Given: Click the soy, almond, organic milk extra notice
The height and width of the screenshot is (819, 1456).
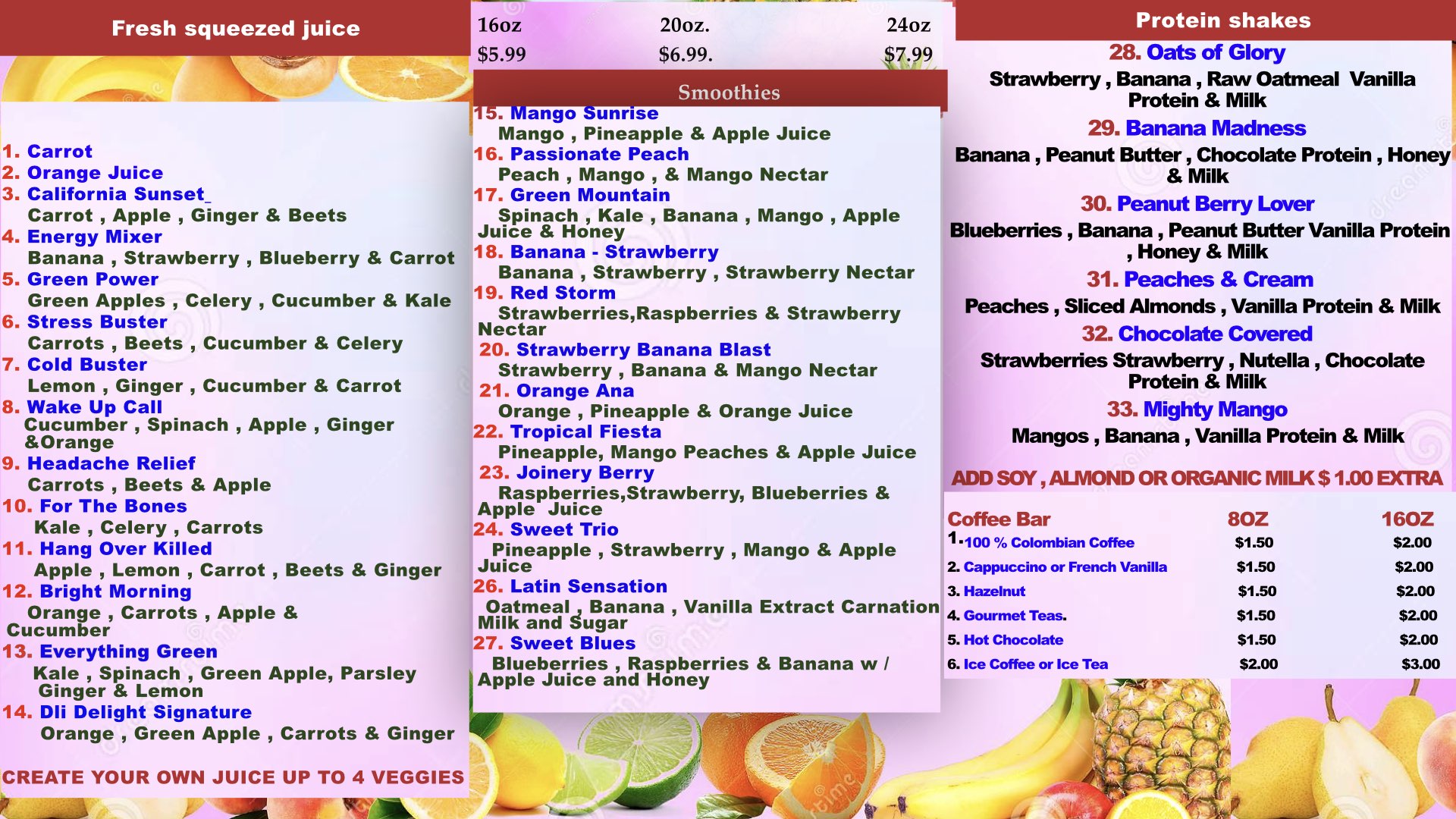Looking at the screenshot, I should pos(1197,479).
